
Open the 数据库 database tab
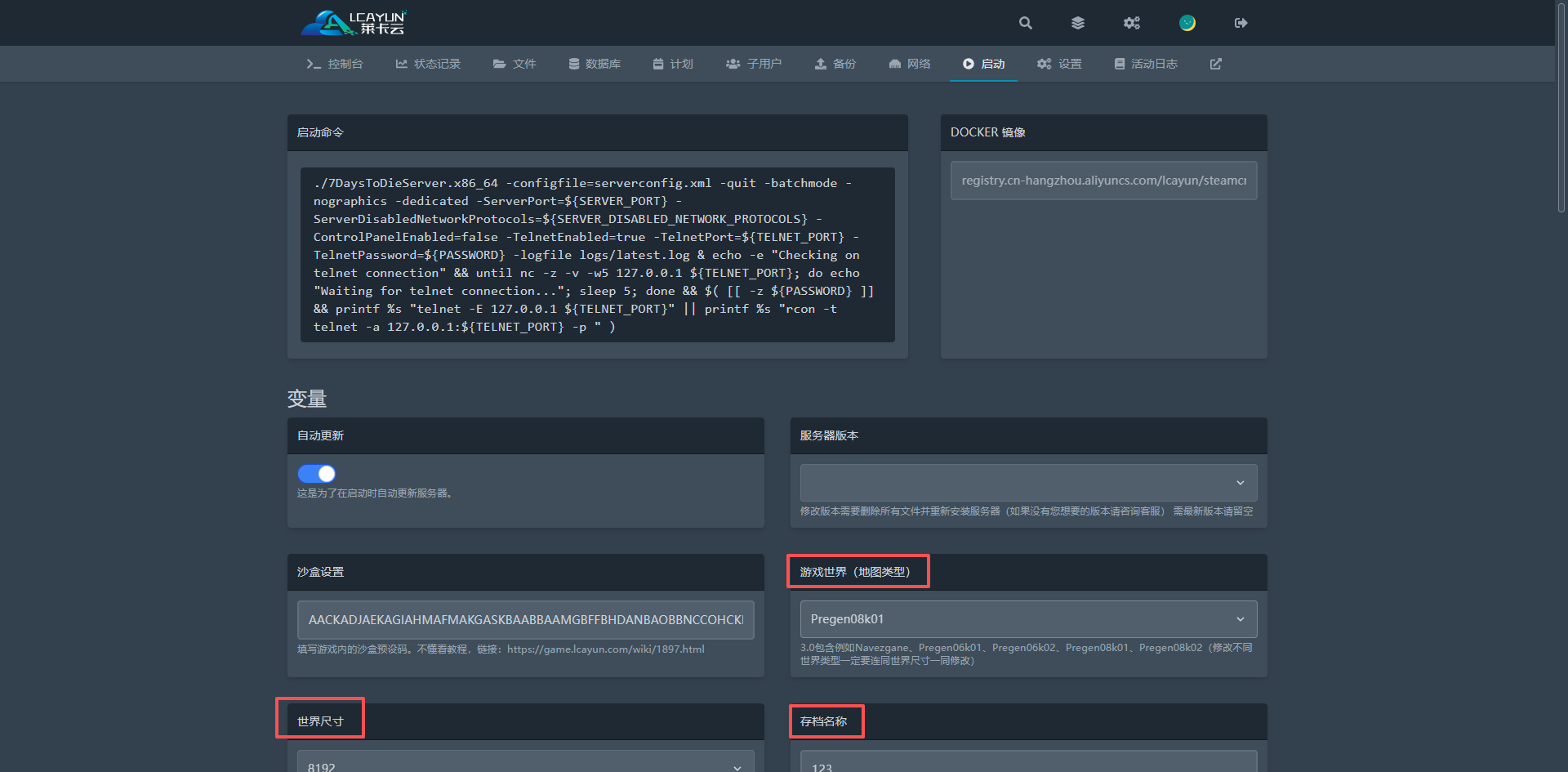(x=595, y=64)
